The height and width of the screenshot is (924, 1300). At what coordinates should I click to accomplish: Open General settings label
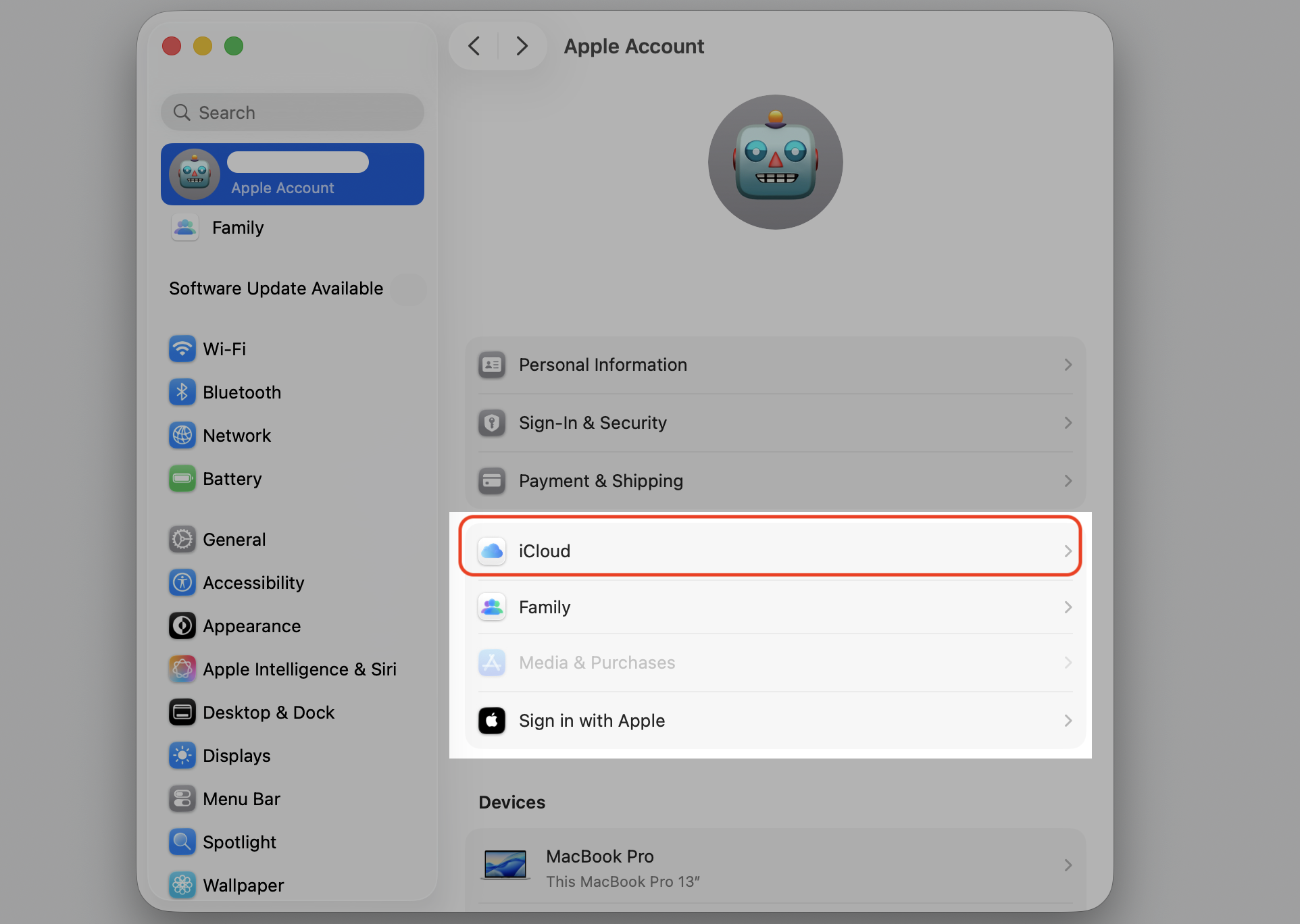234,540
